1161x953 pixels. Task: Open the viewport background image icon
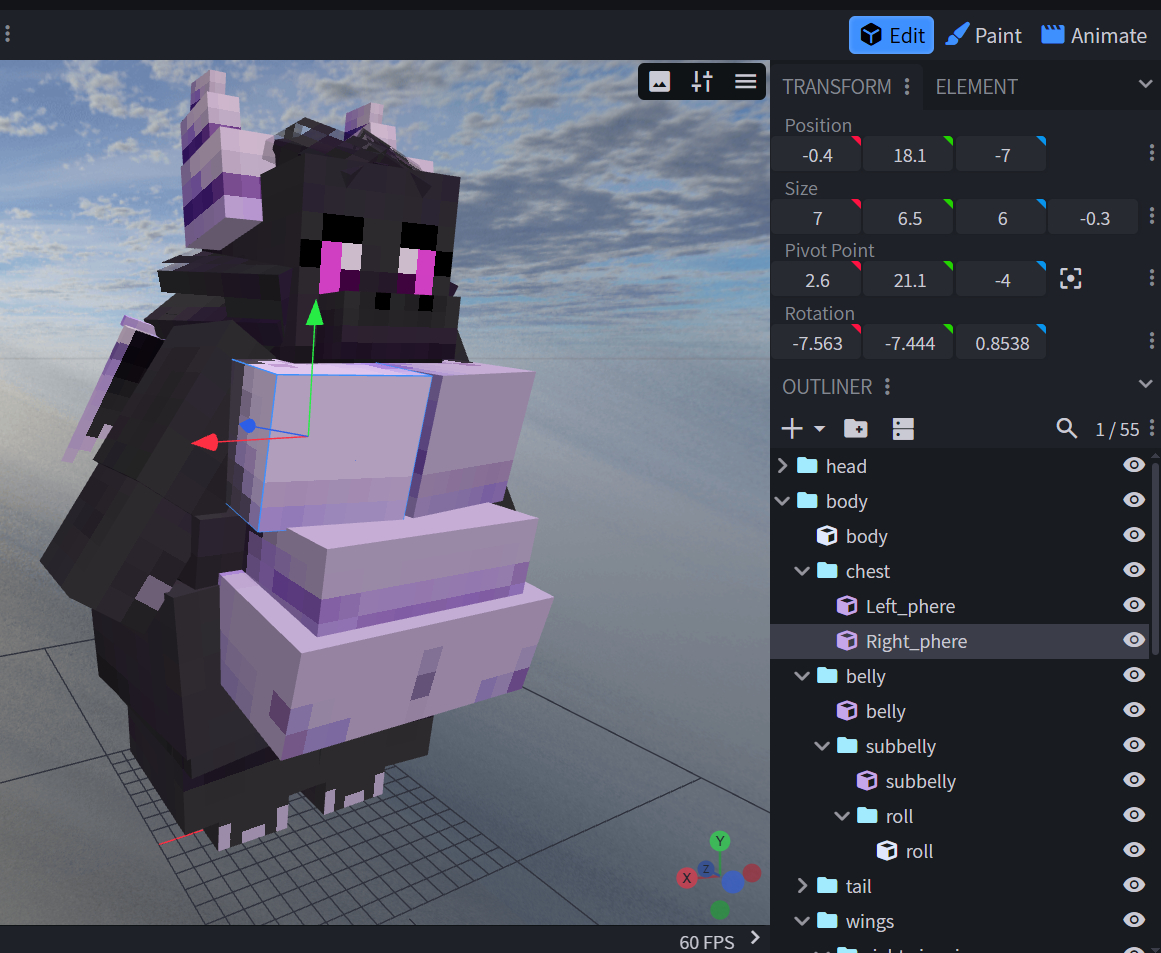click(x=659, y=82)
